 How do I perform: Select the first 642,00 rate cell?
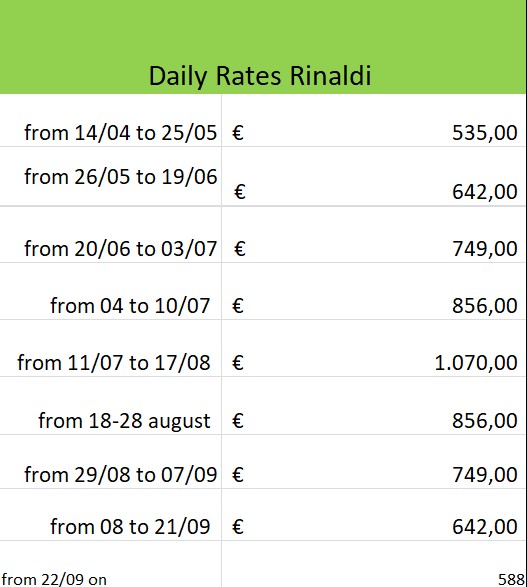click(374, 176)
